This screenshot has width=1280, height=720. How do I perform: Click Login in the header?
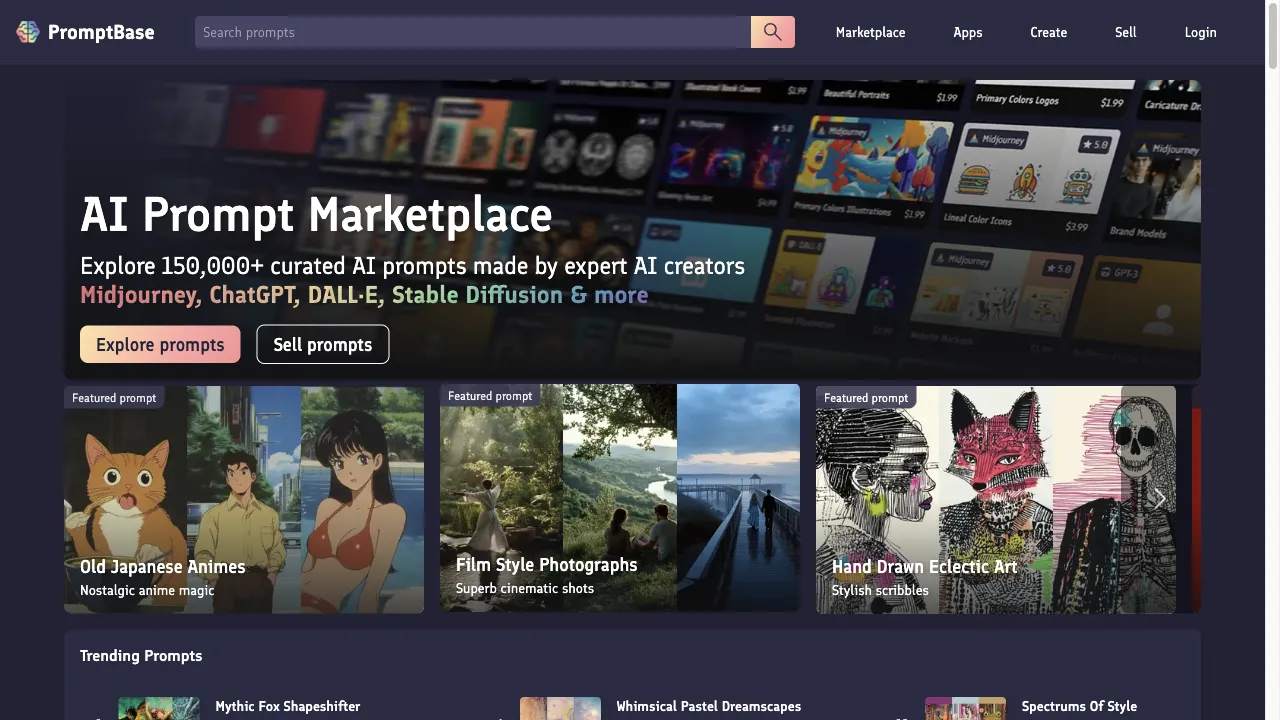[x=1200, y=32]
